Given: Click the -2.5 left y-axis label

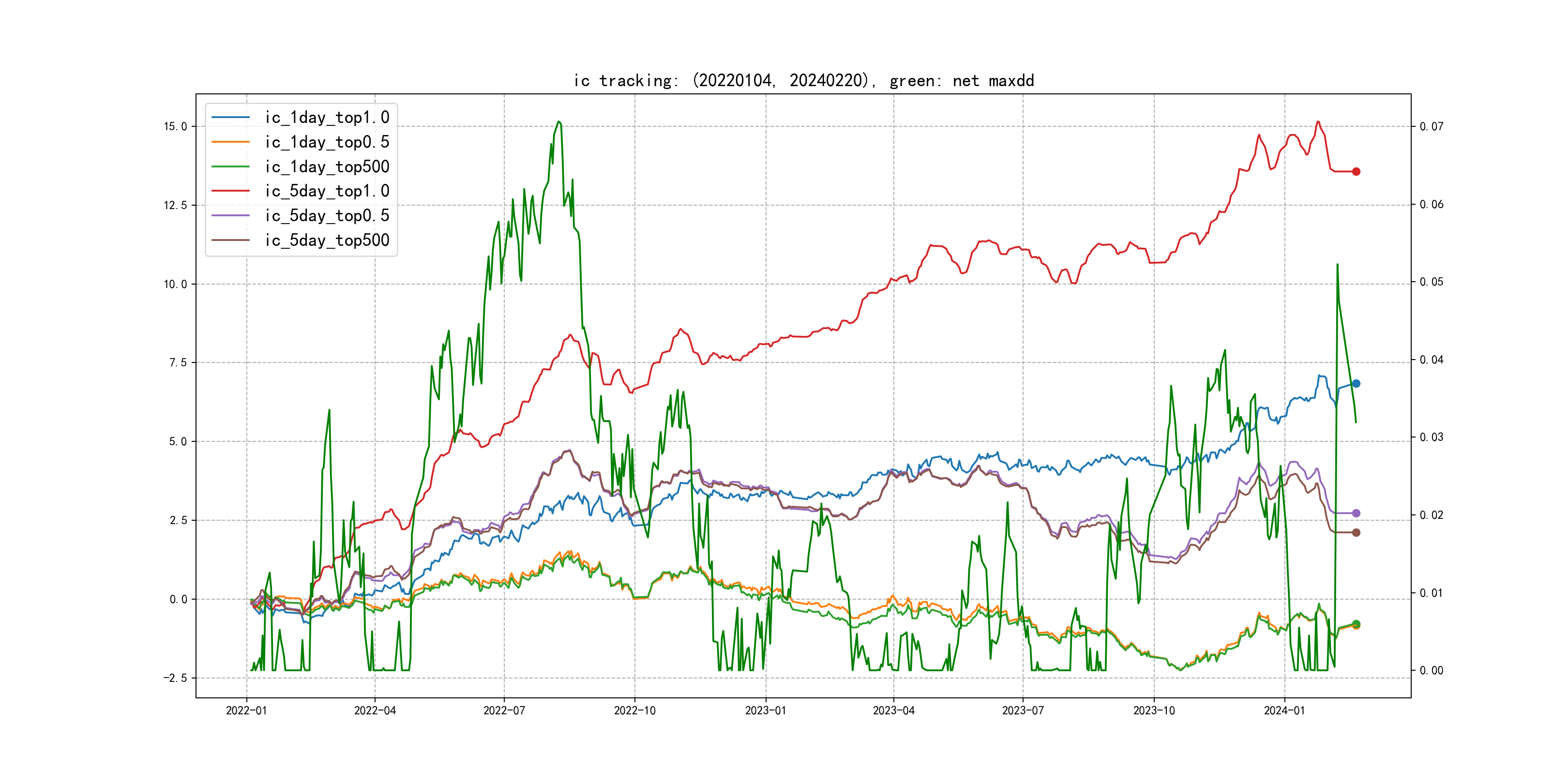Looking at the screenshot, I should click(175, 678).
